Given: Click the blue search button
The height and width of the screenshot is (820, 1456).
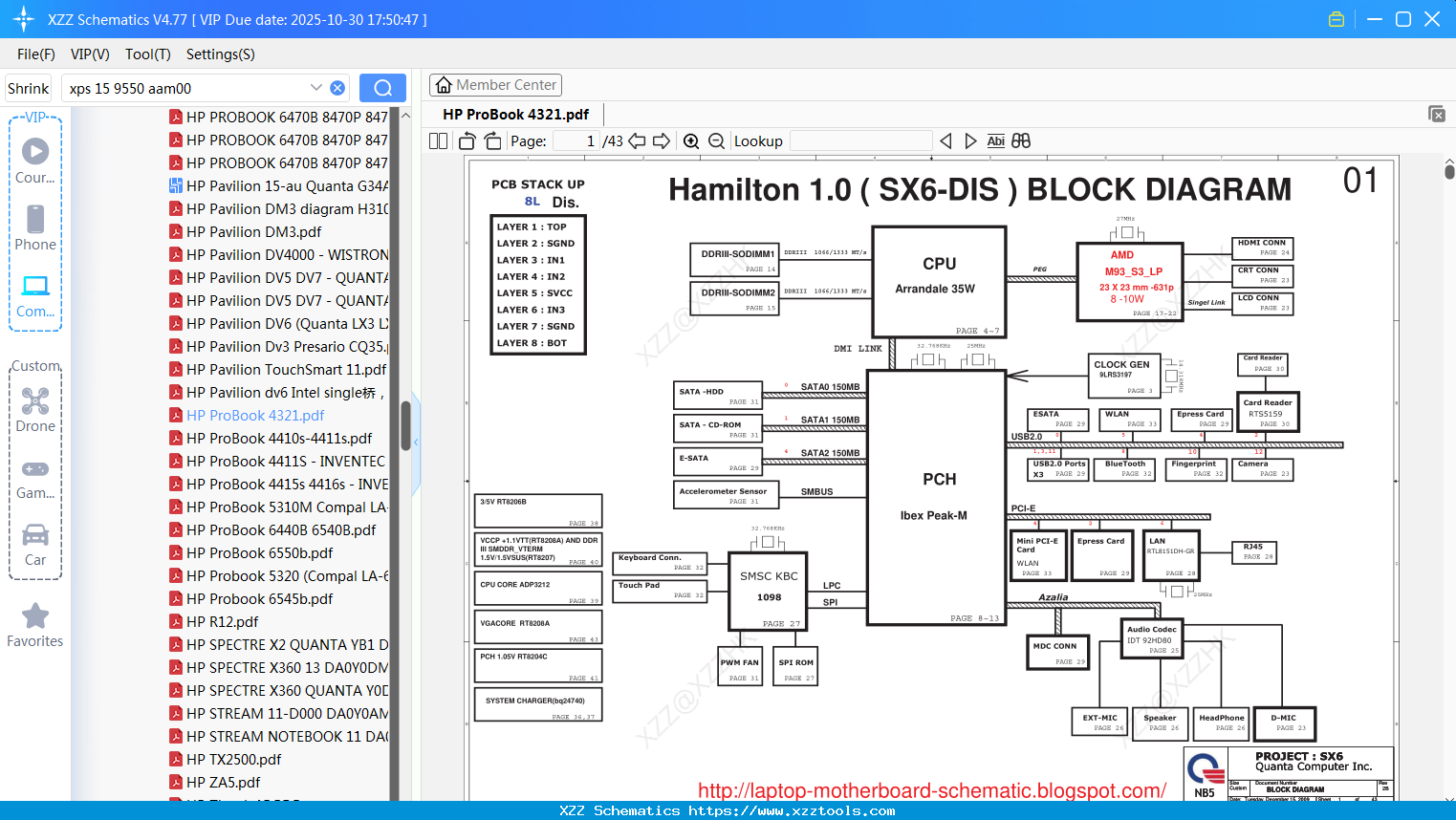Looking at the screenshot, I should (x=382, y=88).
